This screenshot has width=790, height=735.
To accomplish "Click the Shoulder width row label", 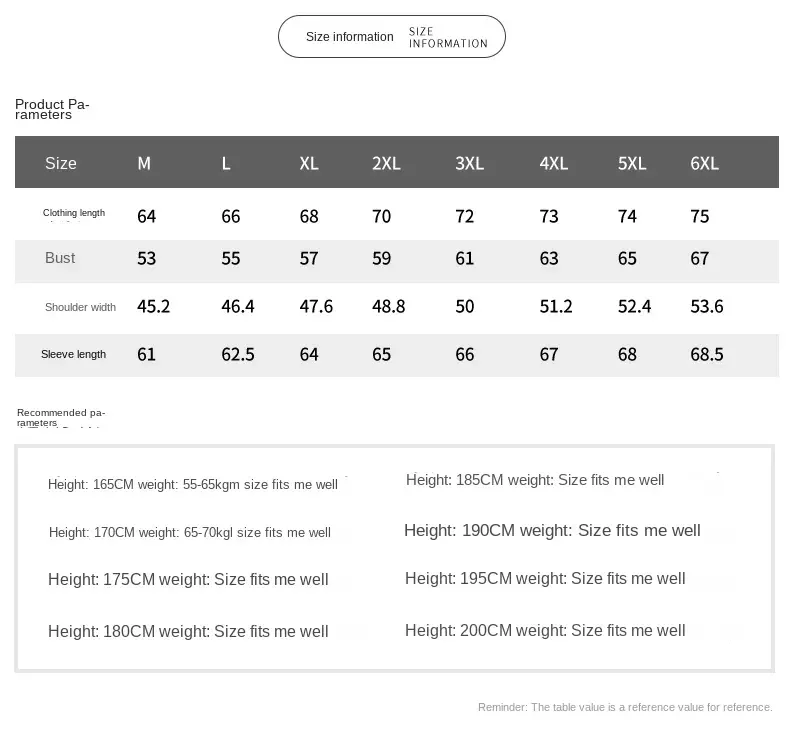I will pyautogui.click(x=80, y=307).
